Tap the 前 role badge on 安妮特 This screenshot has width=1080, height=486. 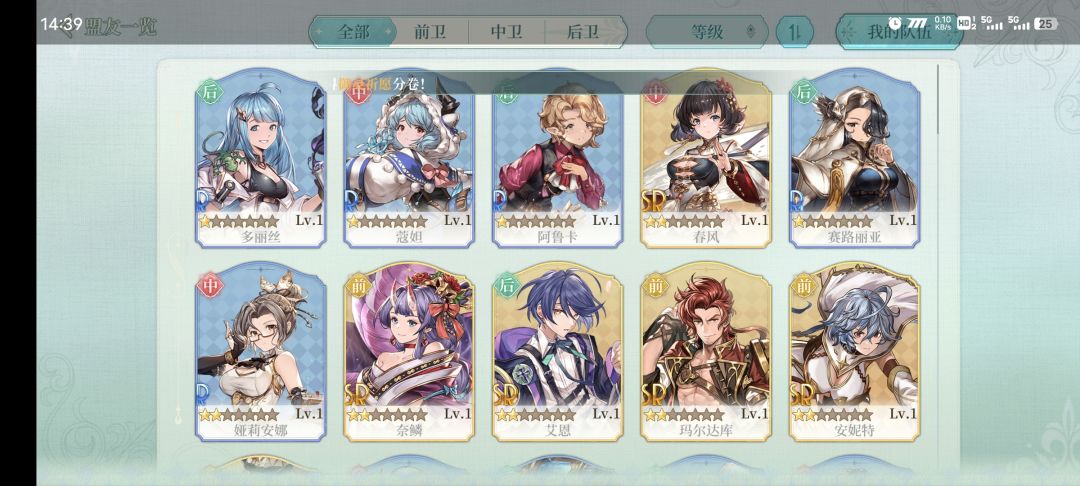804,284
